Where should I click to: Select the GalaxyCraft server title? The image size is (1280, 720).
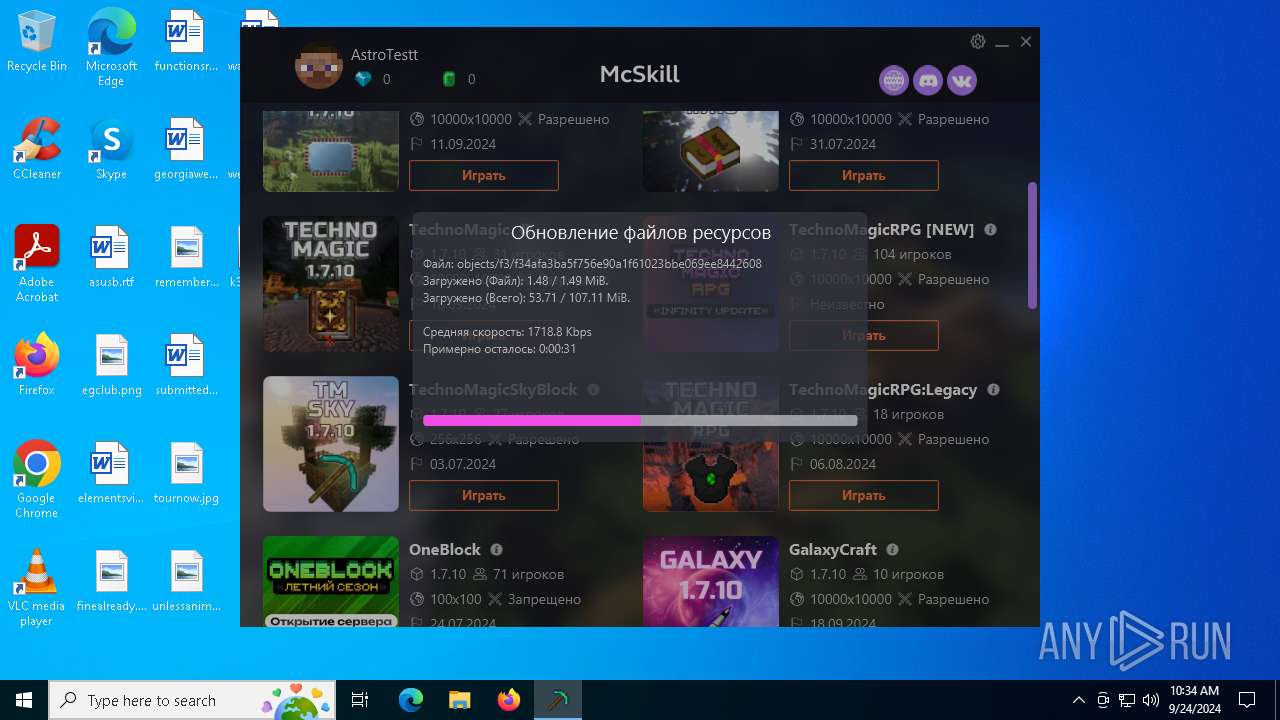(x=833, y=549)
